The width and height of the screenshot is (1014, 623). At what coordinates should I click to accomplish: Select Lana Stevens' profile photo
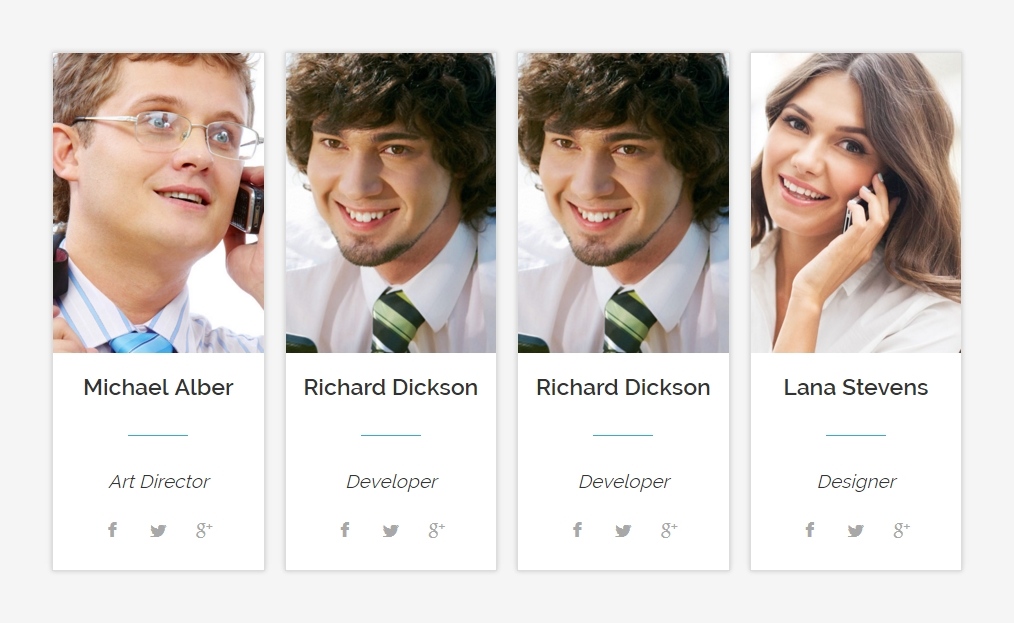tap(856, 203)
